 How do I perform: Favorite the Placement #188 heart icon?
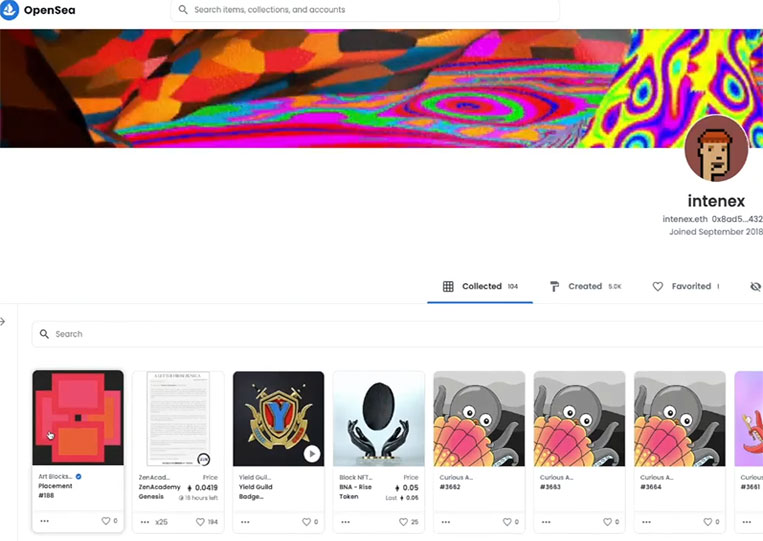pos(106,521)
